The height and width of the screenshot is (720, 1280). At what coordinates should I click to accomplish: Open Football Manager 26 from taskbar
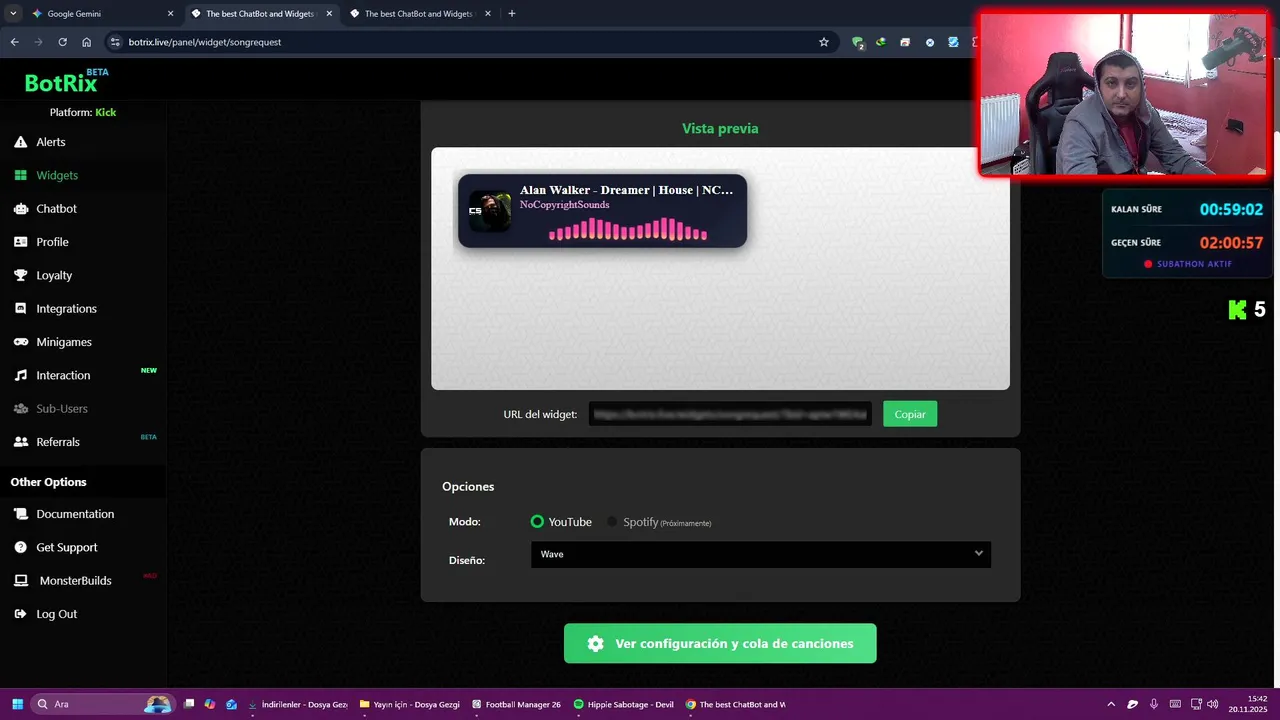point(516,704)
